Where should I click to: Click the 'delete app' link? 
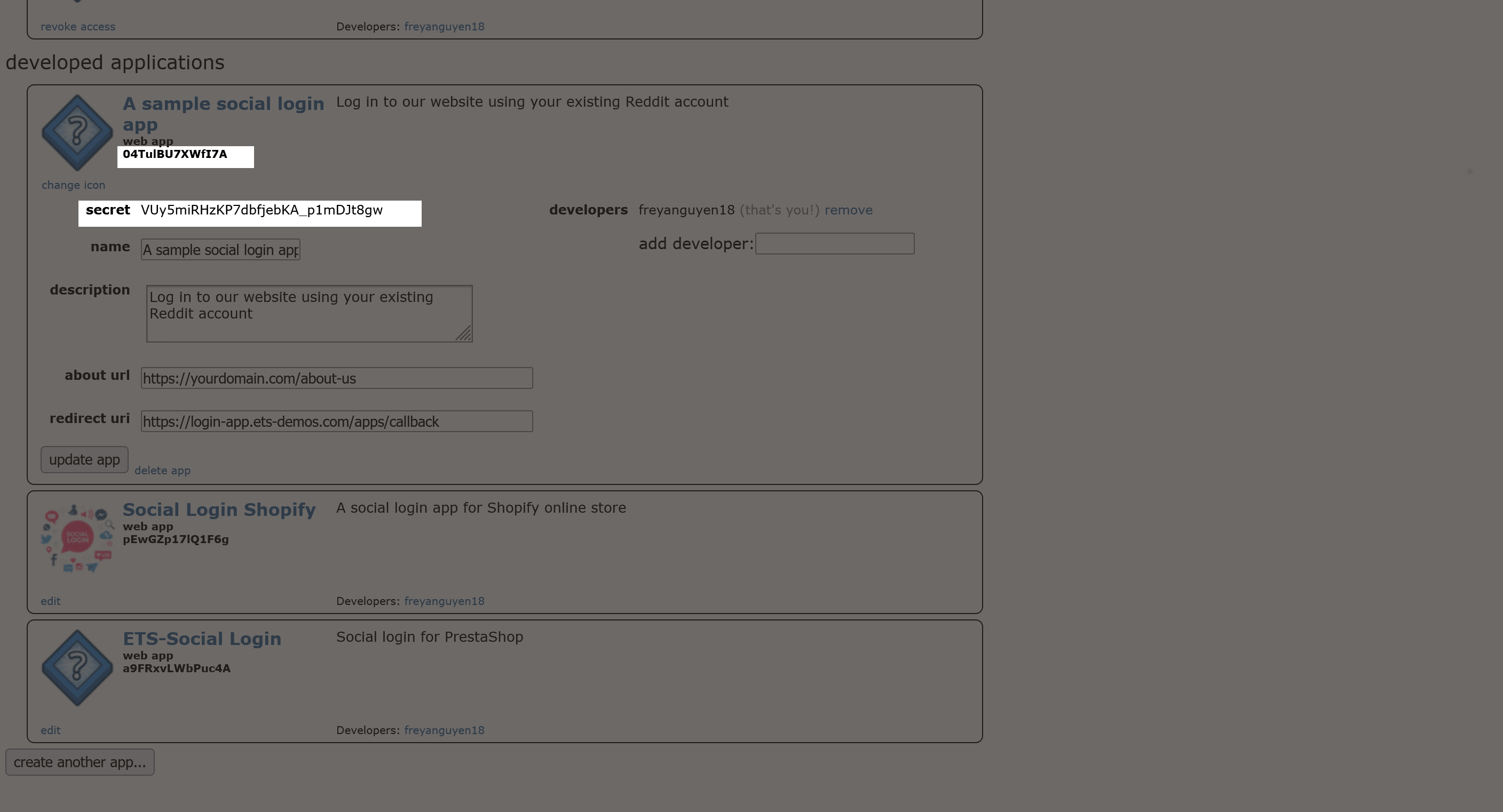[162, 470]
